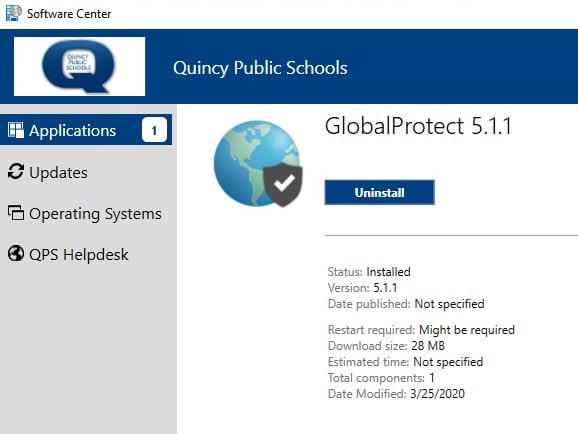This screenshot has height=434, width=578.
Task: Click Estimated time: Not specified
Action: tap(405, 362)
